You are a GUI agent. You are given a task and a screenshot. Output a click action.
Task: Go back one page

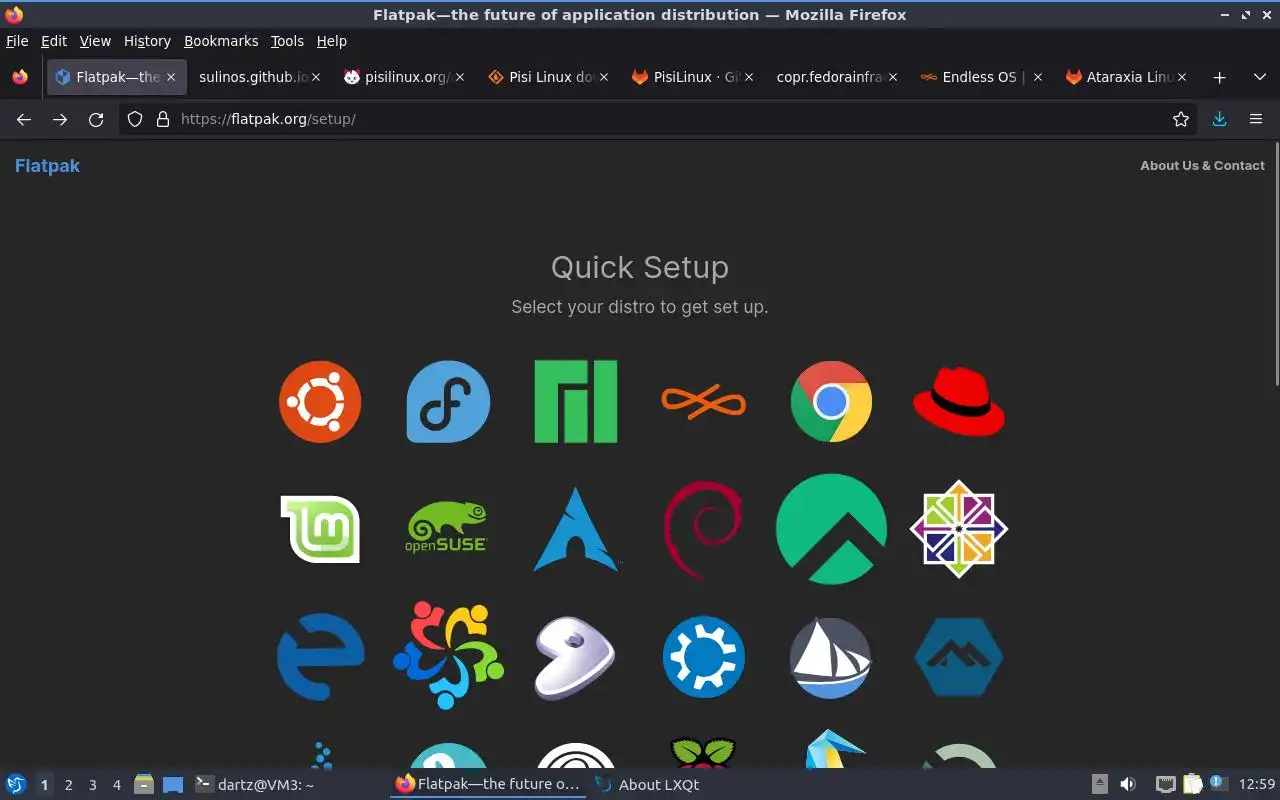pos(24,119)
